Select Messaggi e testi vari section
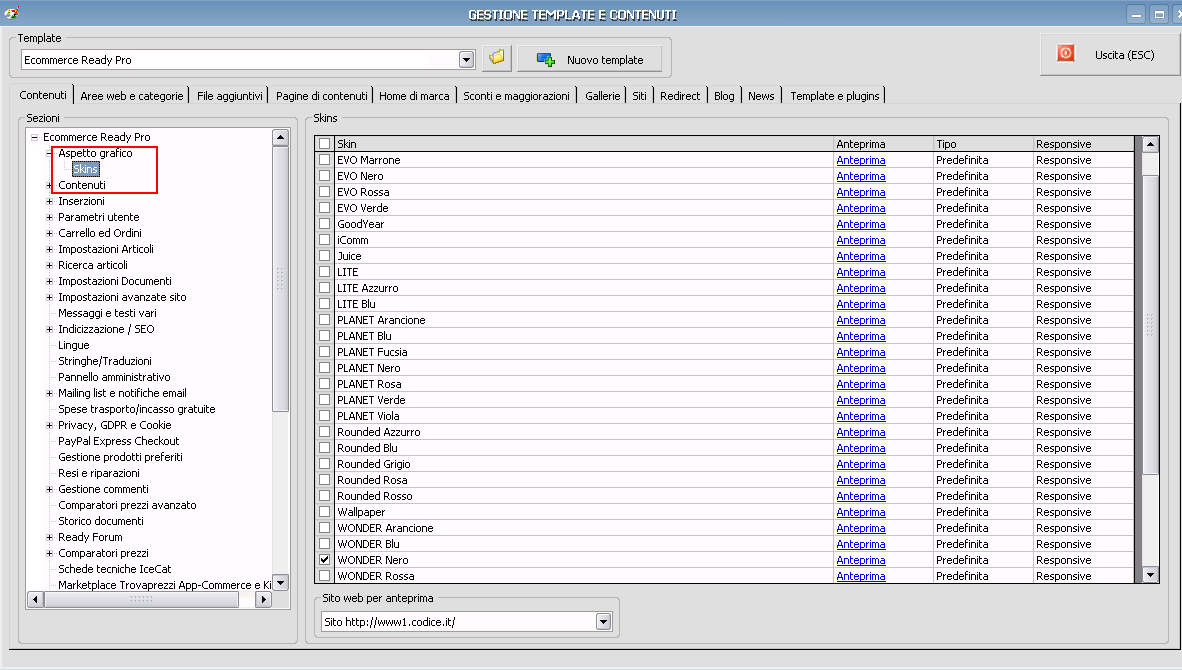The height and width of the screenshot is (670, 1182). tap(107, 313)
